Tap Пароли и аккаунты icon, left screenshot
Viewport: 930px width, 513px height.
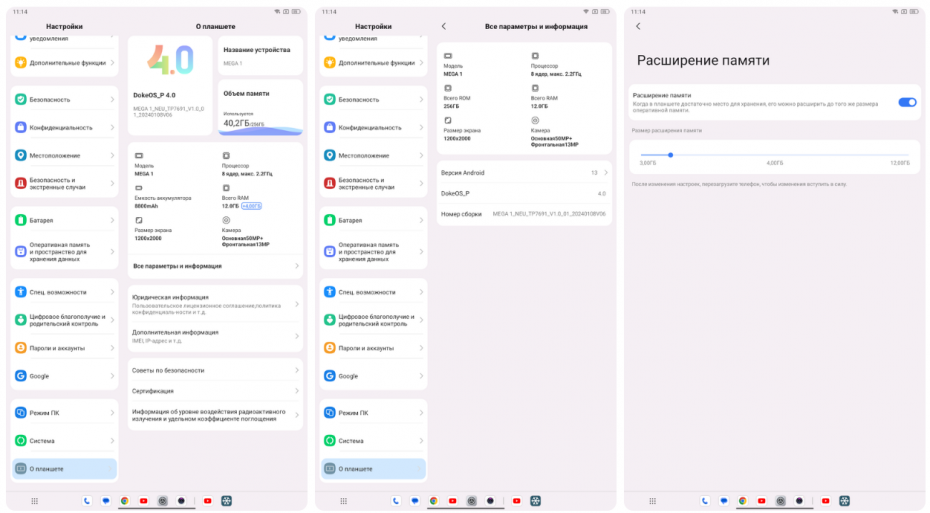click(21, 348)
